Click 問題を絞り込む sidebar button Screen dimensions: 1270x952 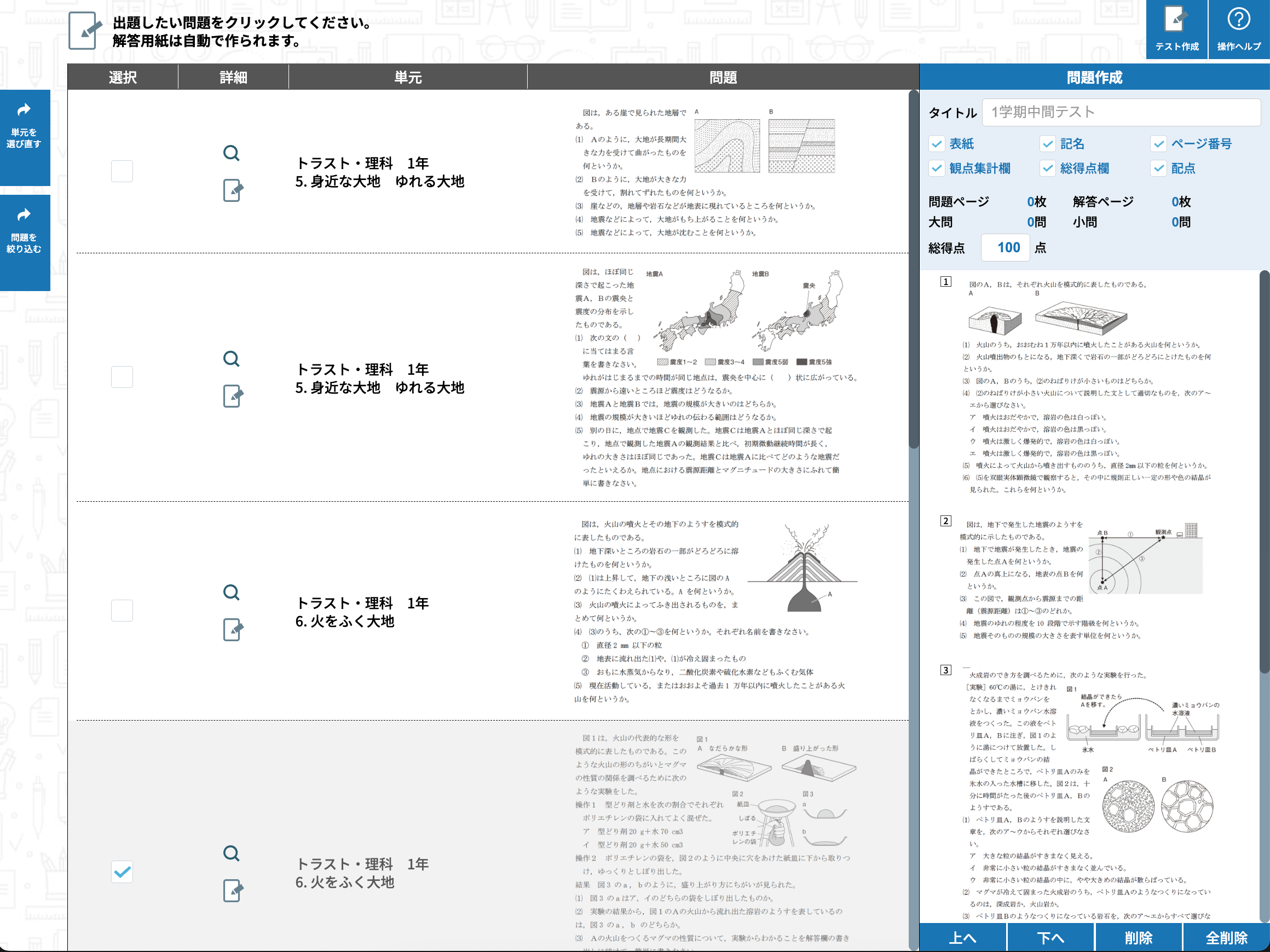(x=24, y=242)
